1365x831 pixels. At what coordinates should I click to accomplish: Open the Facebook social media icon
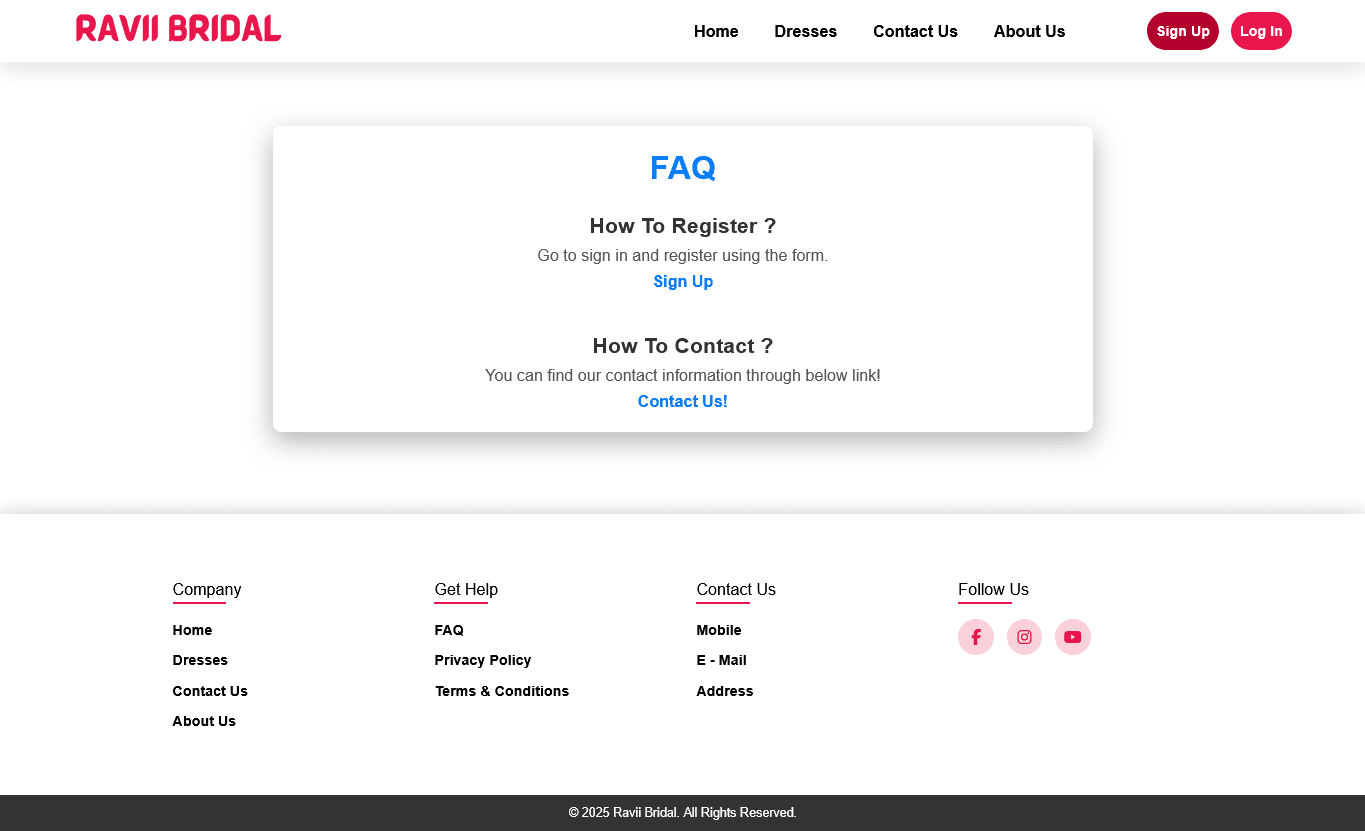[975, 637]
